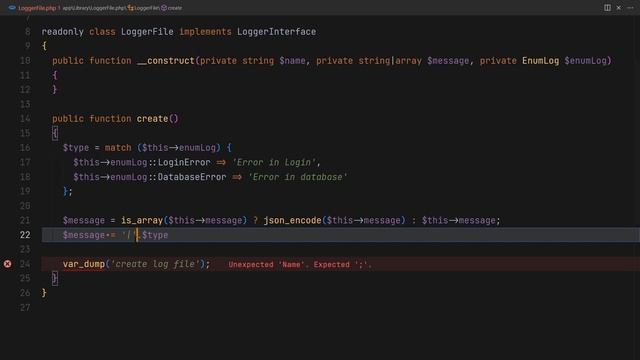Click the red error icon on line 24
Image resolution: width=640 pixels, height=360 pixels.
pyautogui.click(x=8, y=264)
